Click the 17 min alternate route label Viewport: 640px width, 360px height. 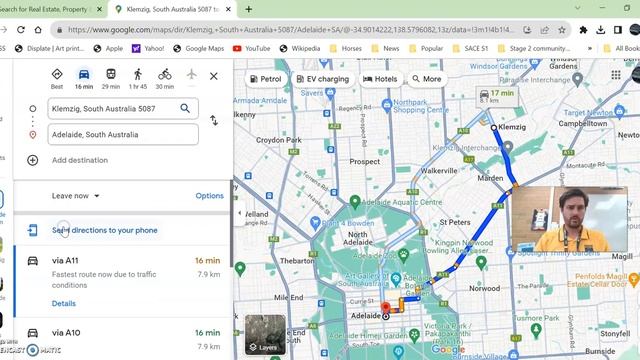(x=497, y=96)
